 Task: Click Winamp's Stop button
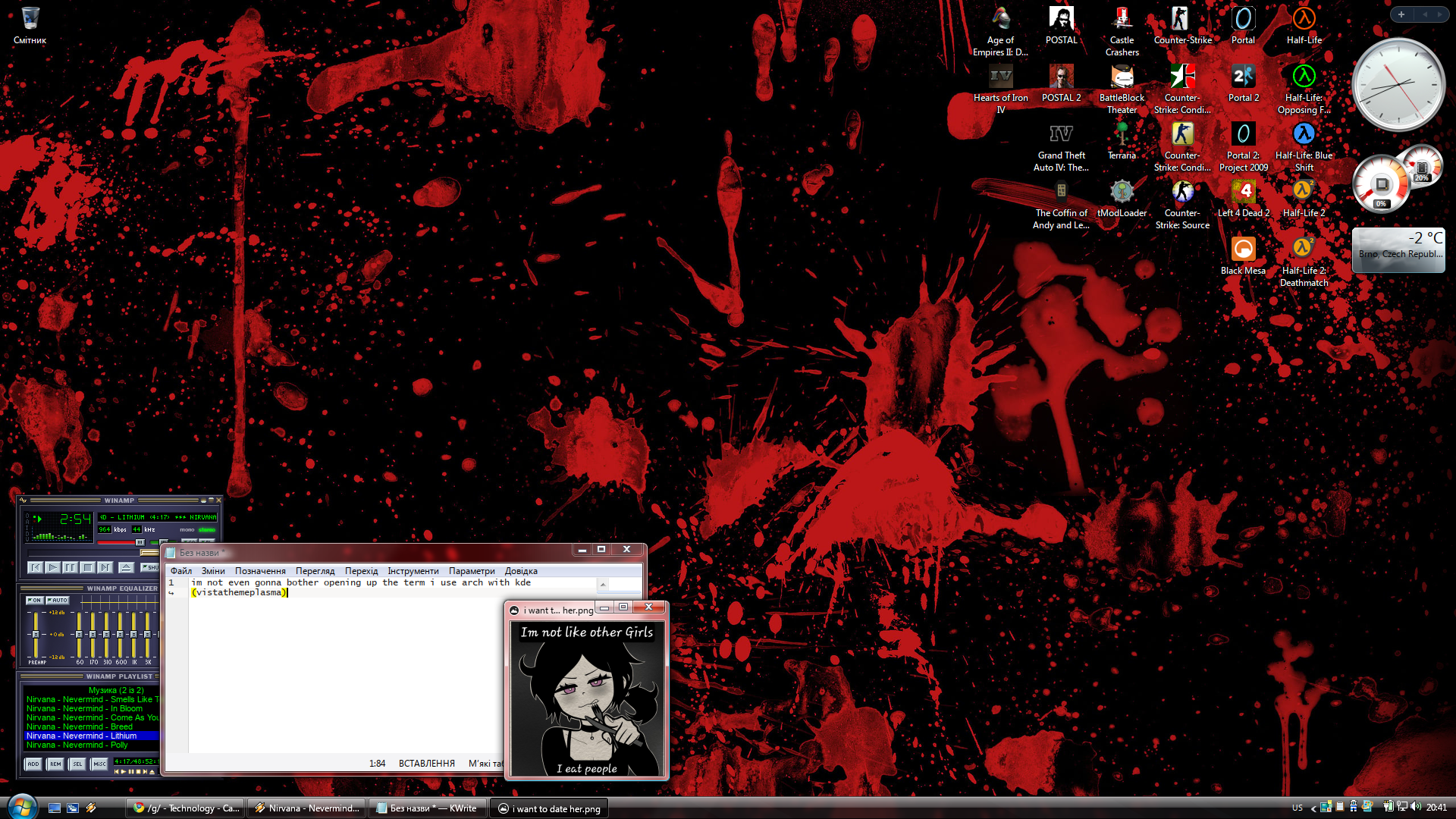pos(87,567)
